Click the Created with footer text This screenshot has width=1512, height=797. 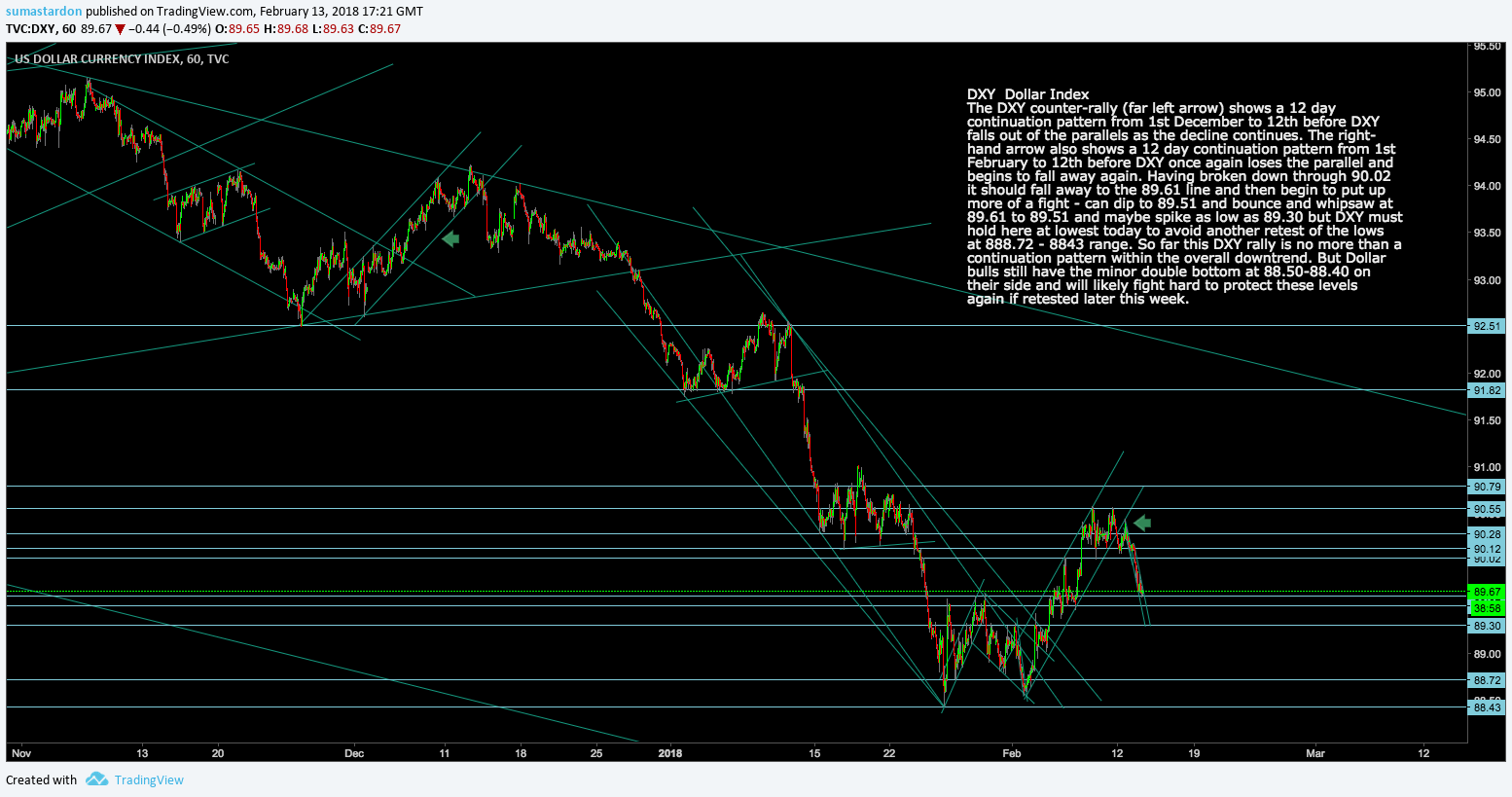coord(42,779)
